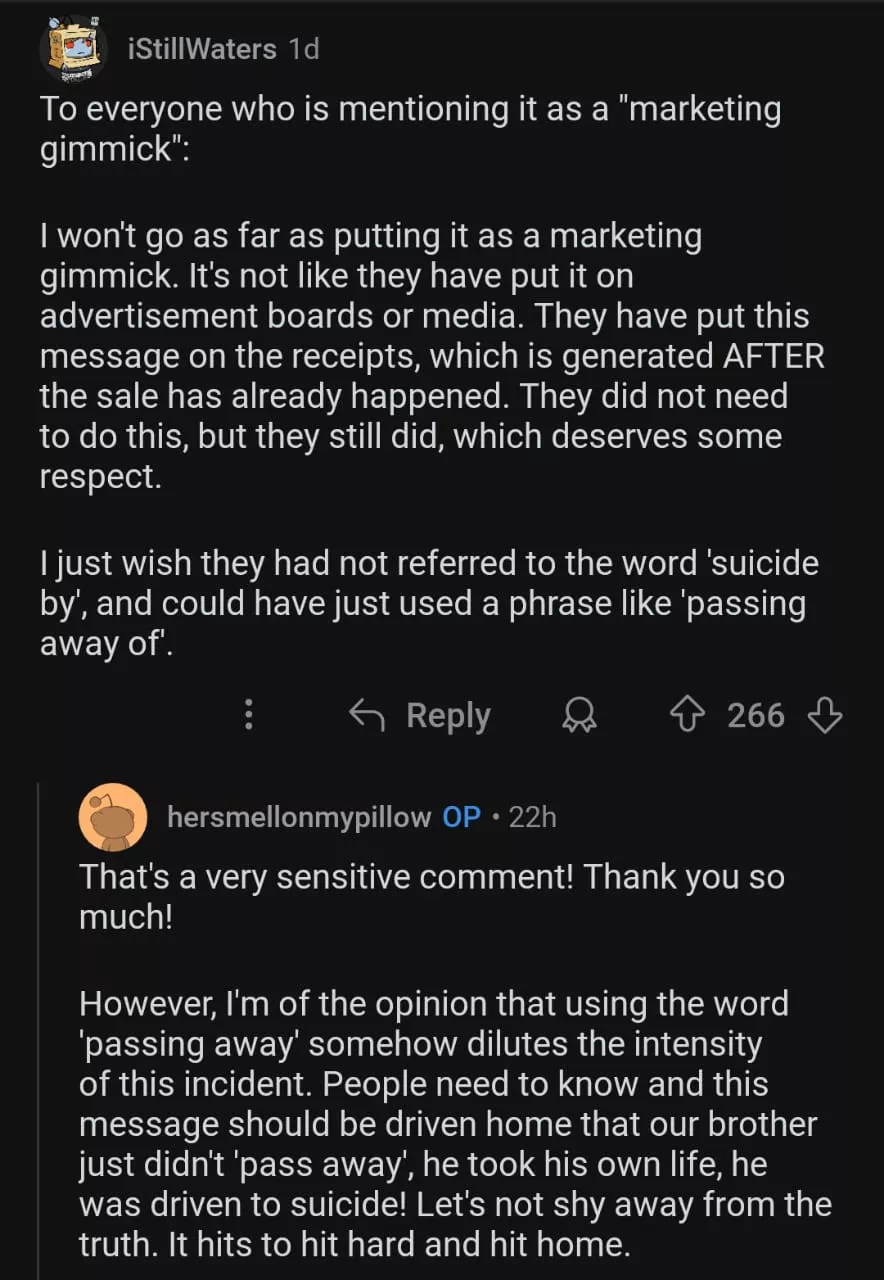Viewport: 884px width, 1280px height.
Task: Downvote the iStillWaters comment
Action: click(824, 715)
